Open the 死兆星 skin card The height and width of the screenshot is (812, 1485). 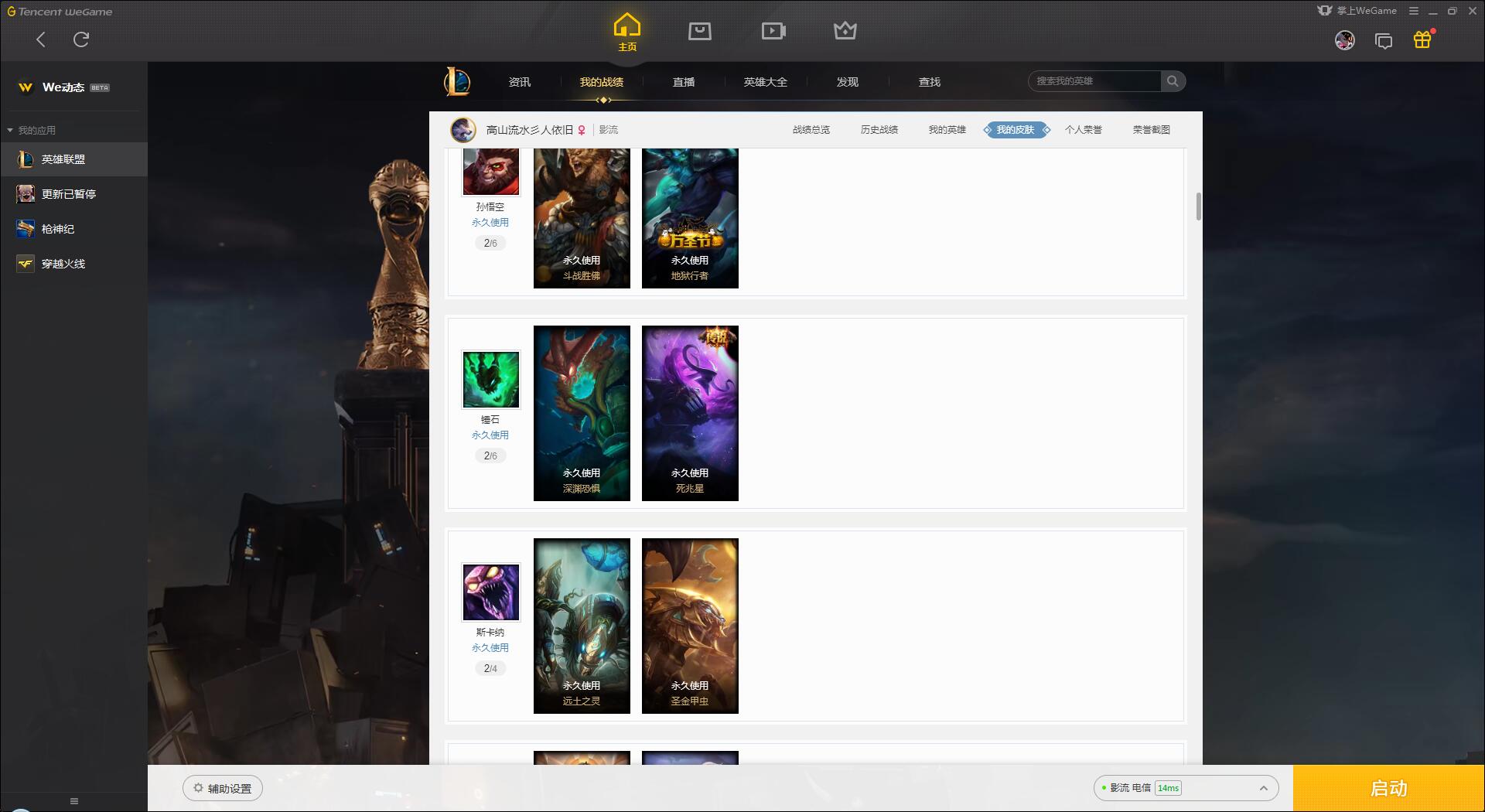(x=690, y=413)
